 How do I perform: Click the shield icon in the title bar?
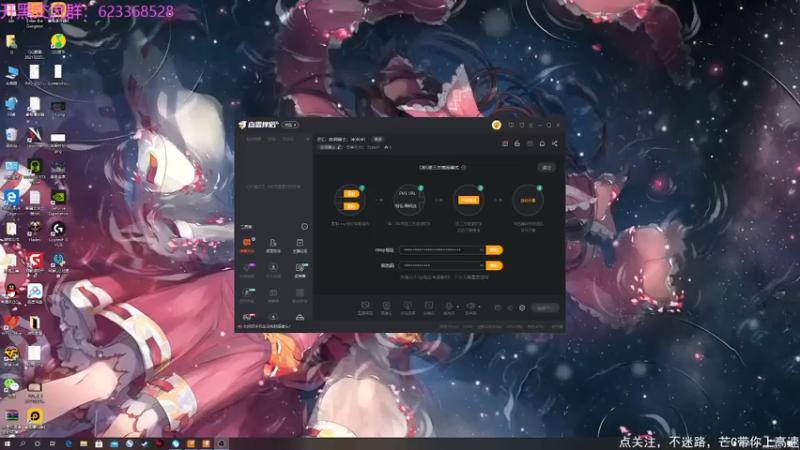[521, 125]
